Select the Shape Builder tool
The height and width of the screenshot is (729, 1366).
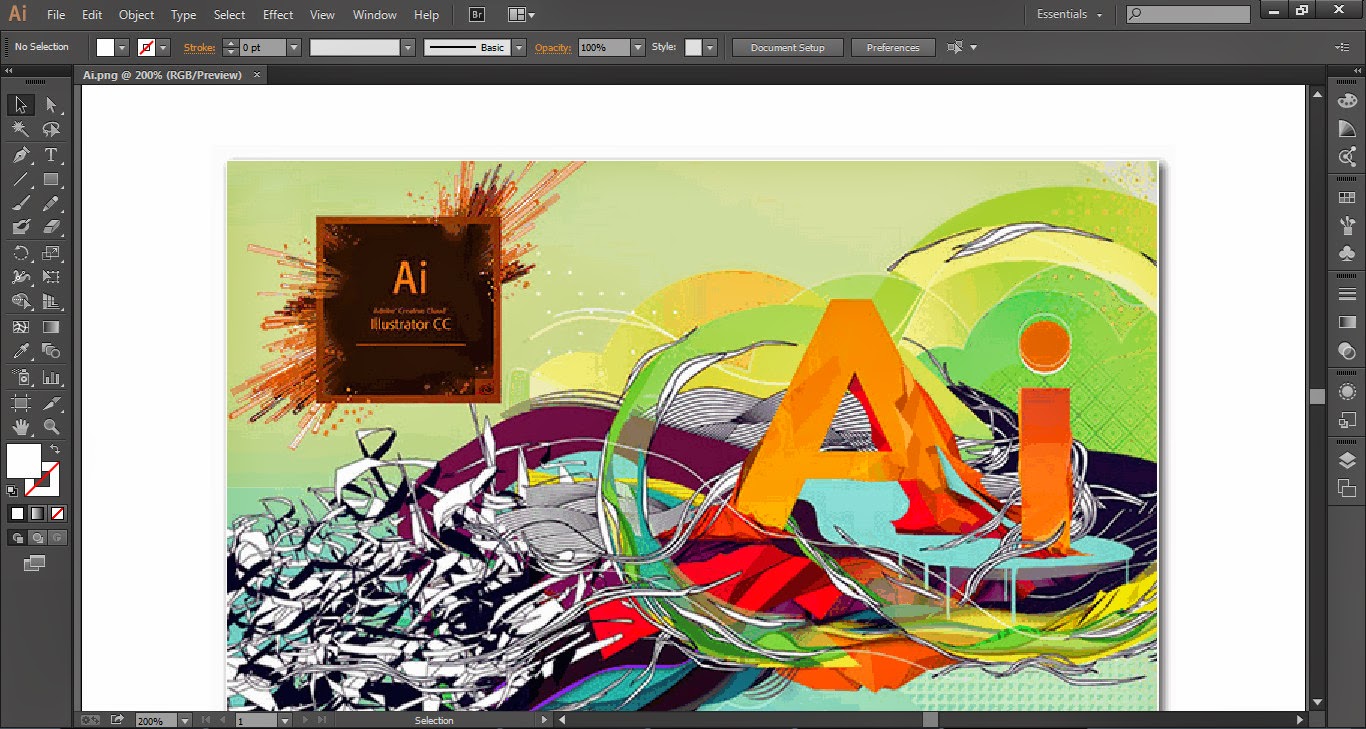21,301
